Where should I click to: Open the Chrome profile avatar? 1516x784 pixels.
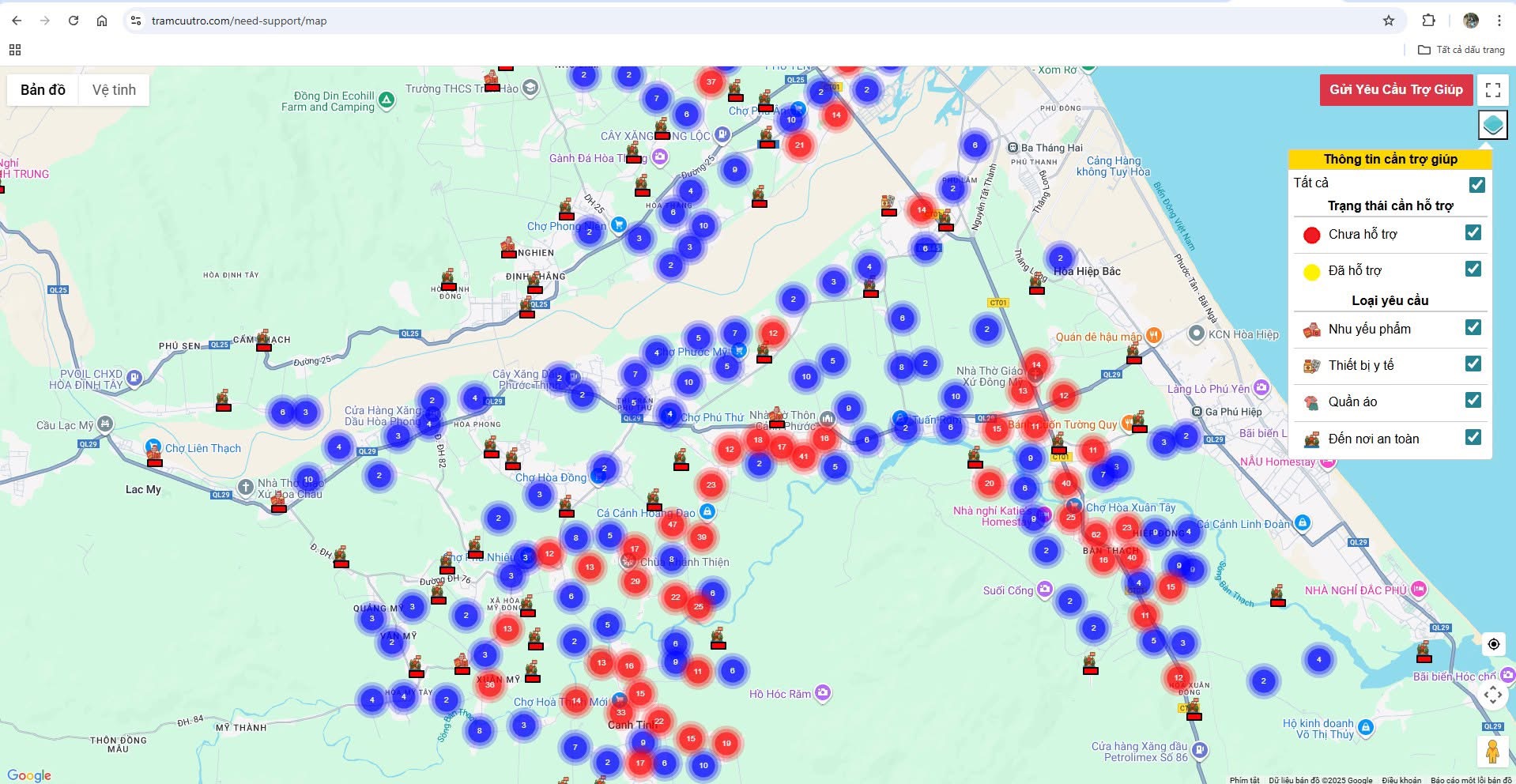pos(1471,21)
